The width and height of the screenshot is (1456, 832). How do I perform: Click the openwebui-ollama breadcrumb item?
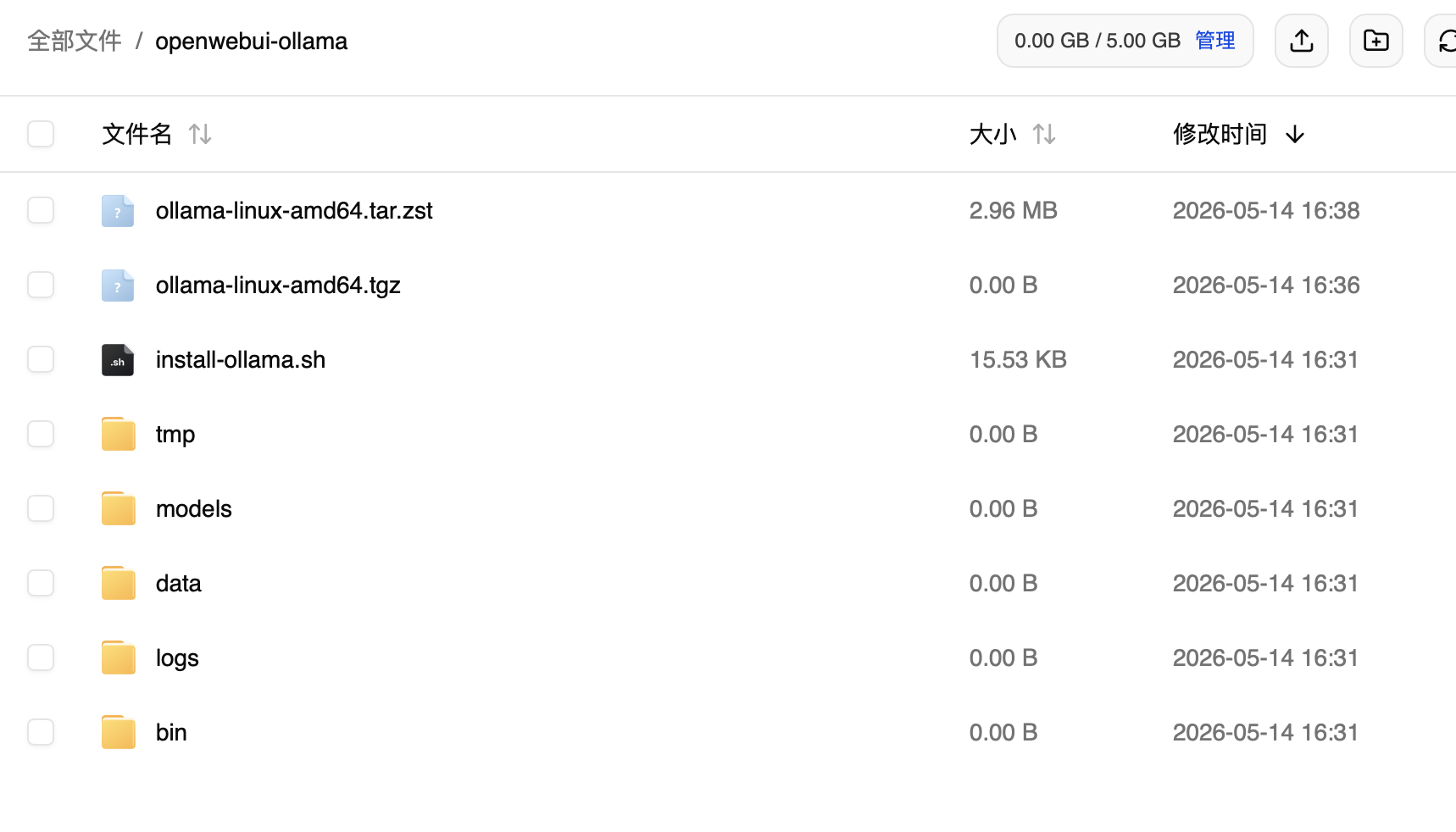point(251,41)
